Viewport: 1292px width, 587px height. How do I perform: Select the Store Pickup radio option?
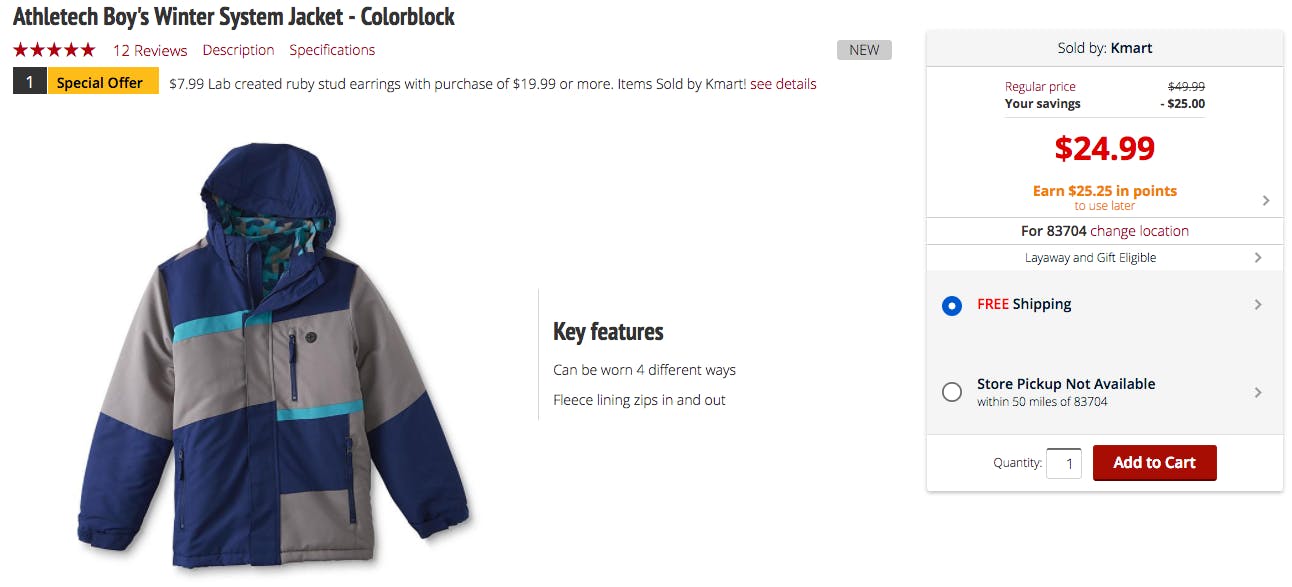click(x=952, y=393)
